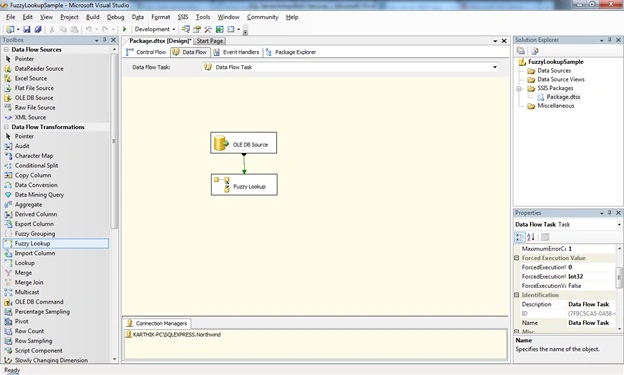Open the Debug menu

coord(115,17)
